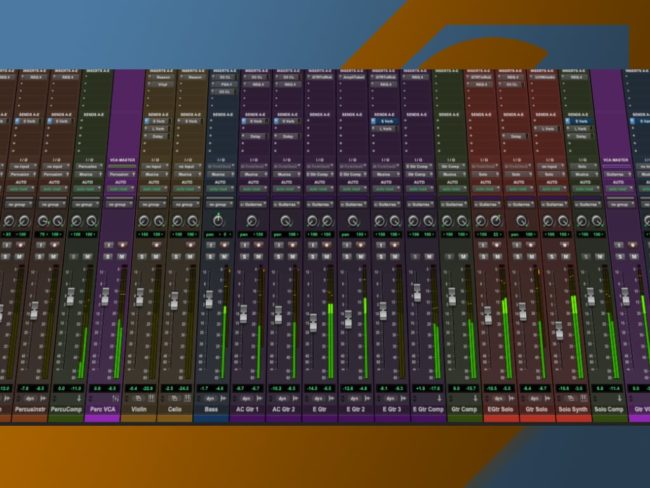Open automation mode selector on EGtr Solo
This screenshot has width=650, height=488.
click(485, 189)
